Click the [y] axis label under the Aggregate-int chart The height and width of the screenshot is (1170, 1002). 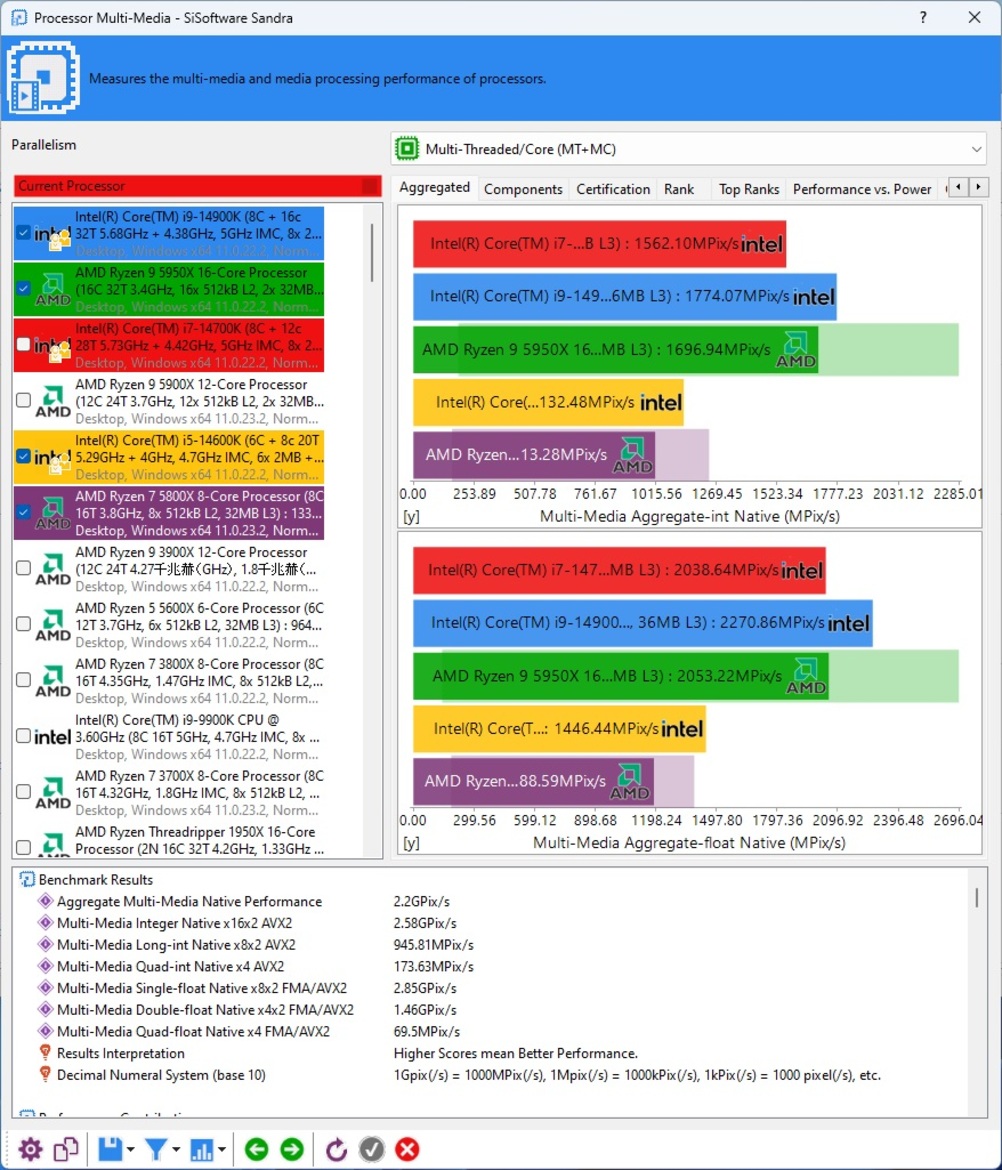click(411, 516)
